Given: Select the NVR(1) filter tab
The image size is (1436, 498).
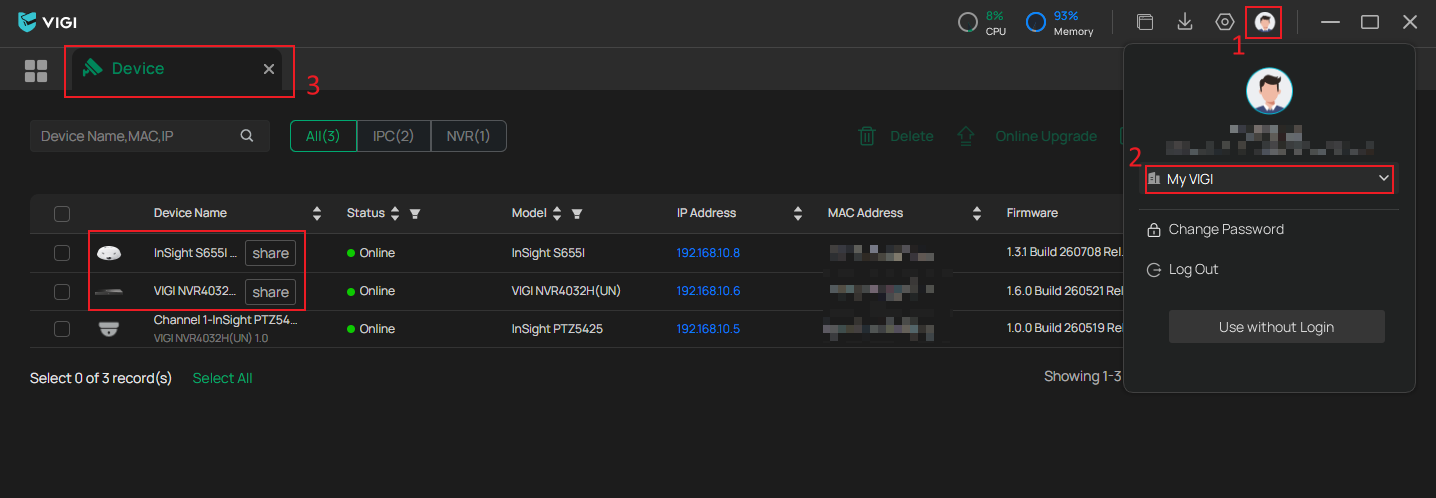Looking at the screenshot, I should [x=468, y=136].
